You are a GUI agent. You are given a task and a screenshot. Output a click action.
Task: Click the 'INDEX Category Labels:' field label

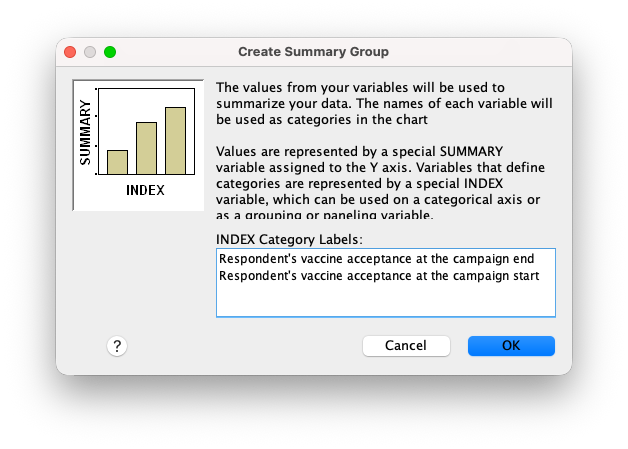tap(289, 240)
